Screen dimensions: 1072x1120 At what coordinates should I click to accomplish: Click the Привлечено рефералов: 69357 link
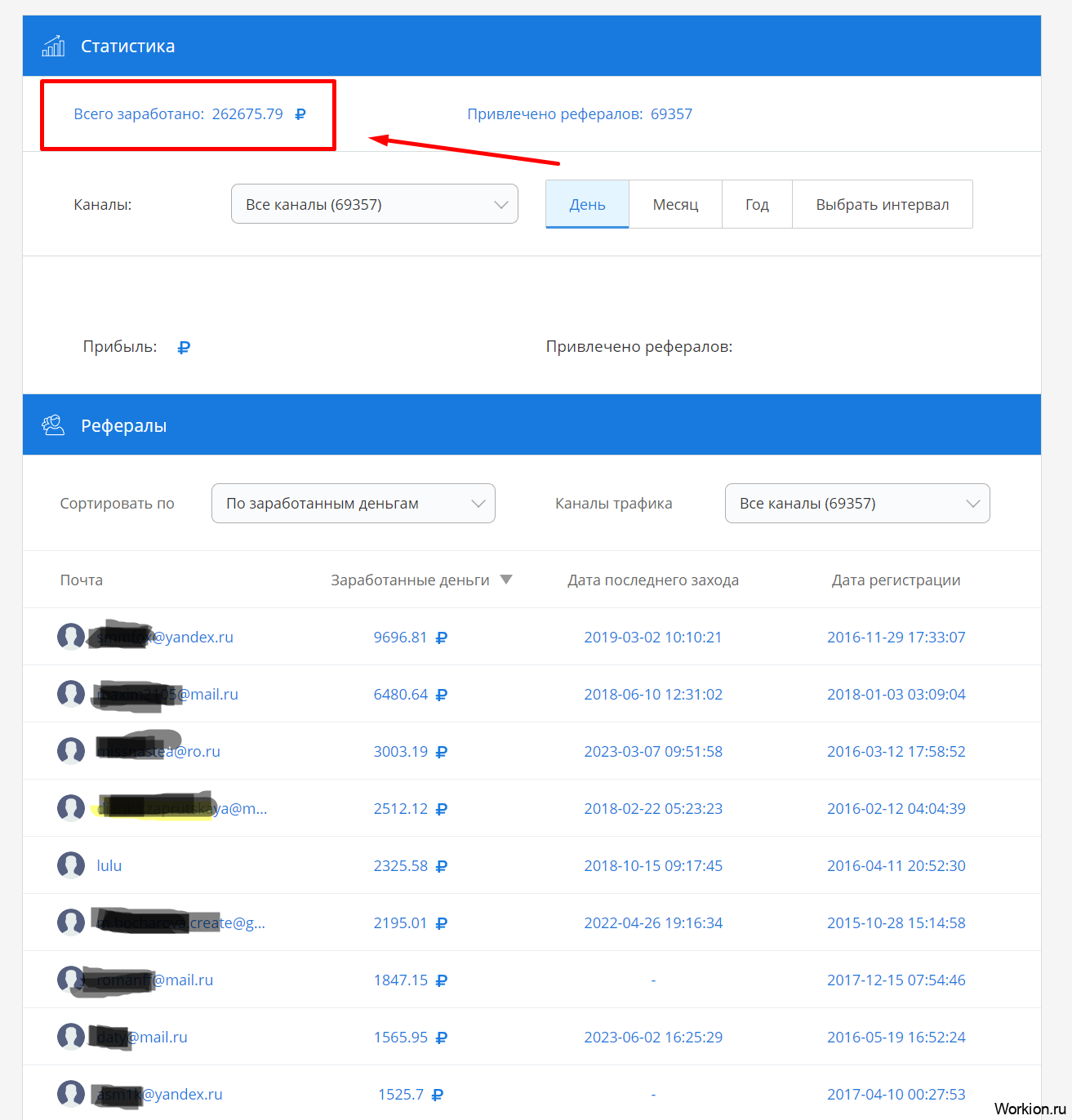point(579,114)
